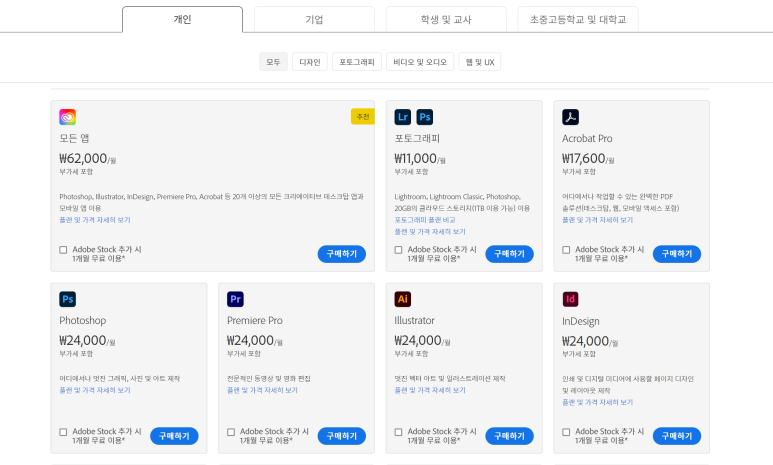Viewport: 773px width, 465px height.
Task: Open 플랜 및 가격 자세히 보기 for Acrobat Pro
Action: pos(597,220)
